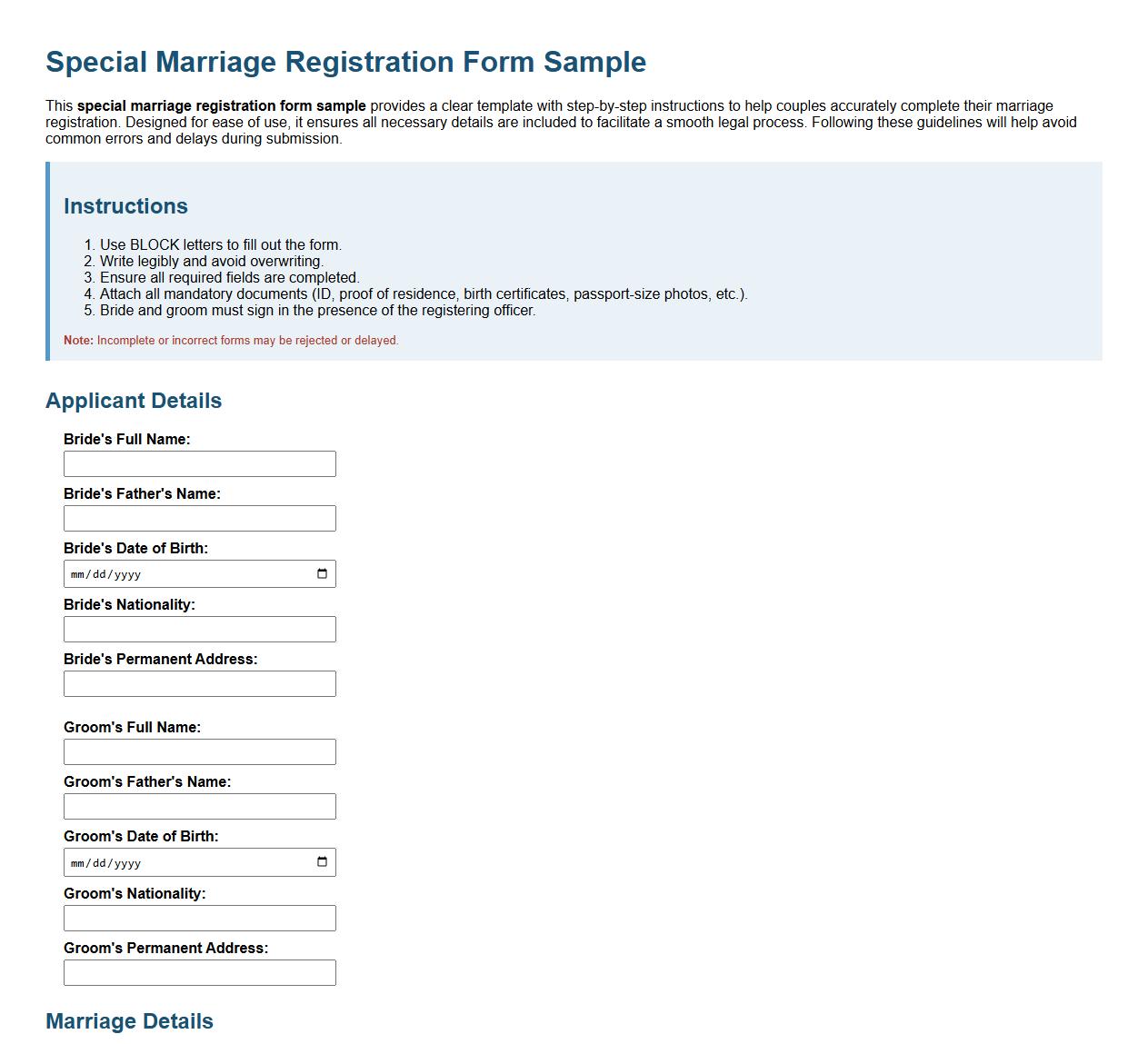Click the red Note warning text
The image size is (1148, 1044).
230,340
